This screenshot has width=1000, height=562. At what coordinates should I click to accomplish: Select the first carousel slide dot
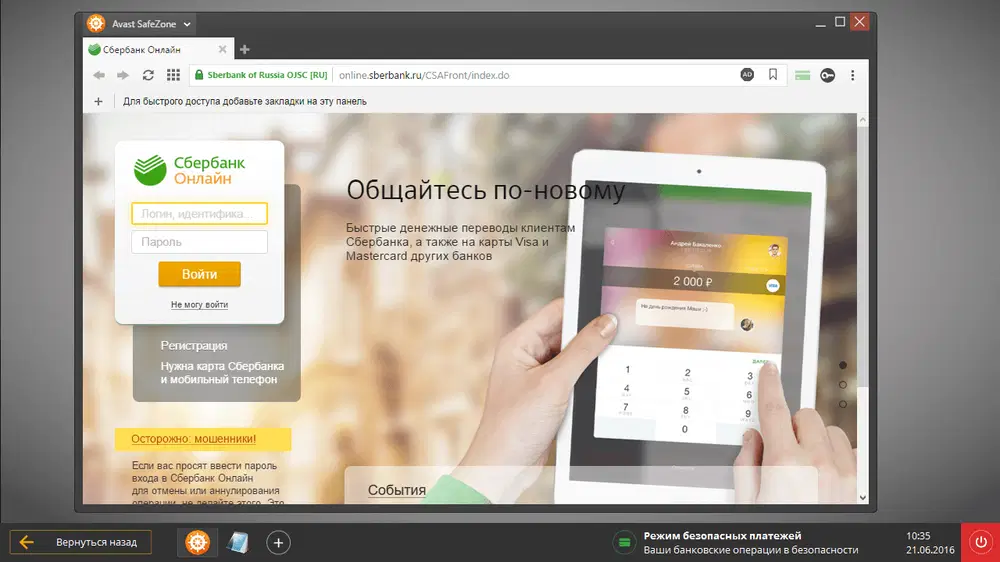click(843, 365)
